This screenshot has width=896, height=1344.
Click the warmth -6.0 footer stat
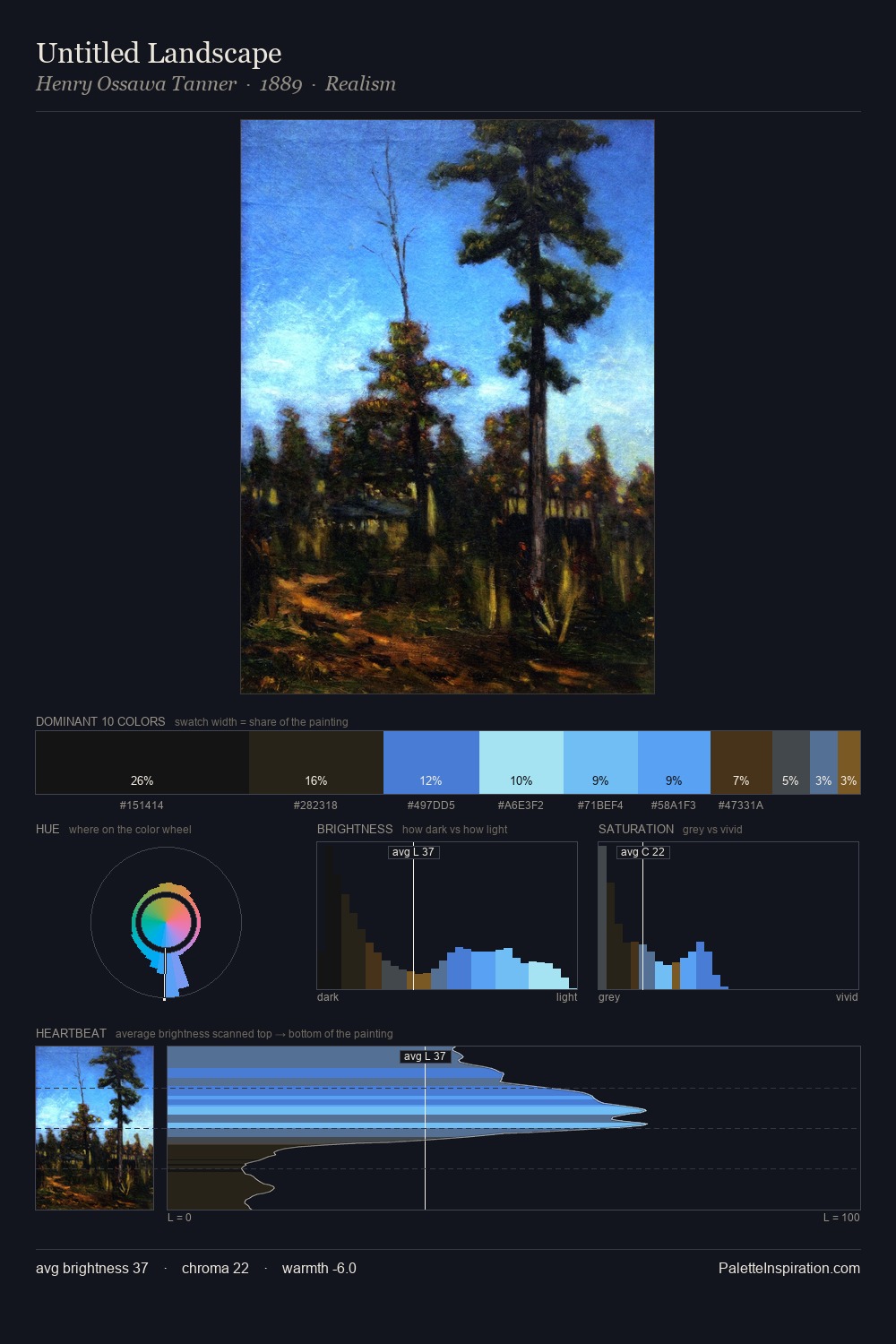(319, 1269)
